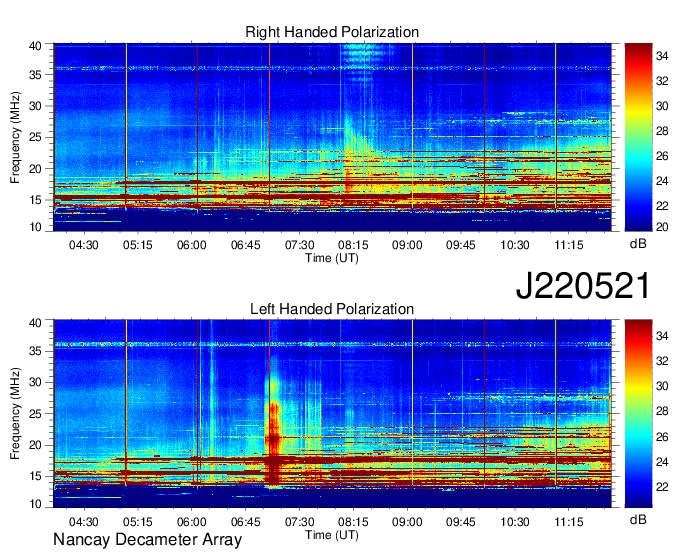The width and height of the screenshot is (680, 552).
Task: Click the 09:45 time tick of the left-handed plot
Action: [x=461, y=522]
